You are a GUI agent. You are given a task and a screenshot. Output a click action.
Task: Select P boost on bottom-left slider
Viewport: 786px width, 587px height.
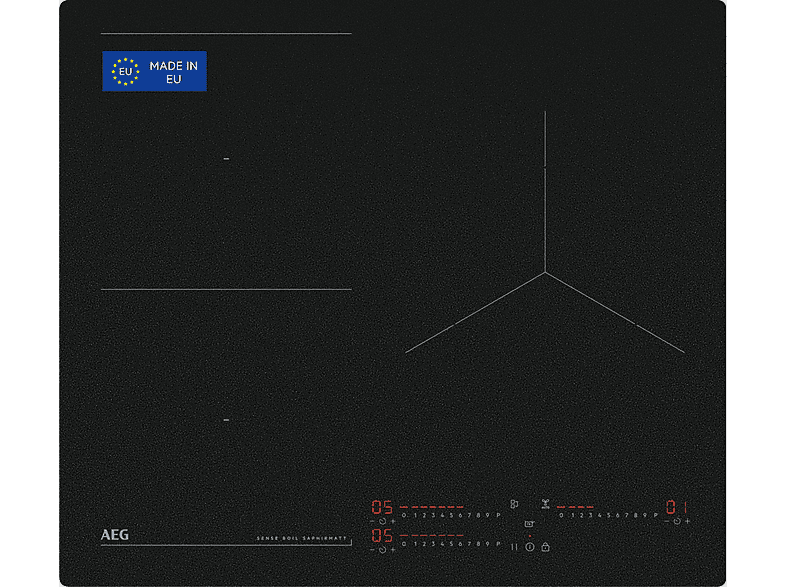498,544
